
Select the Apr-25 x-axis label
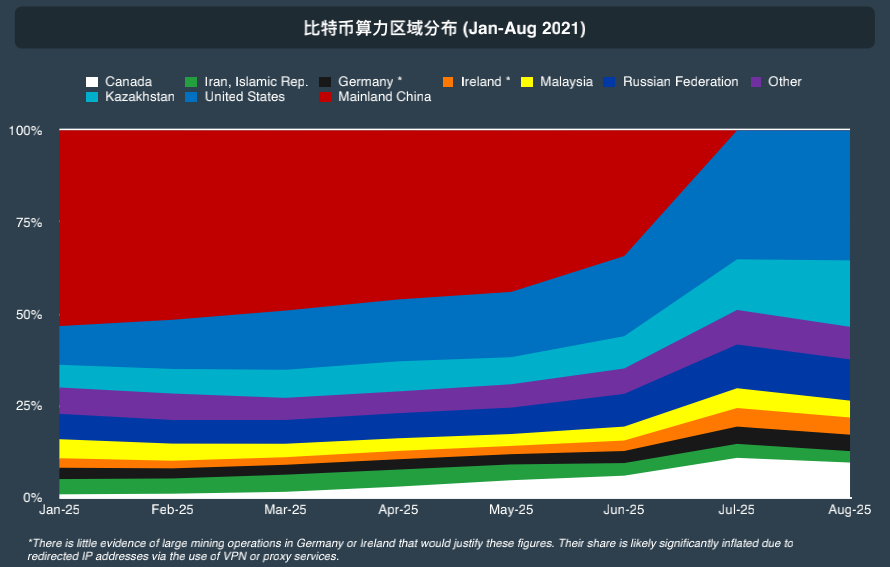398,510
